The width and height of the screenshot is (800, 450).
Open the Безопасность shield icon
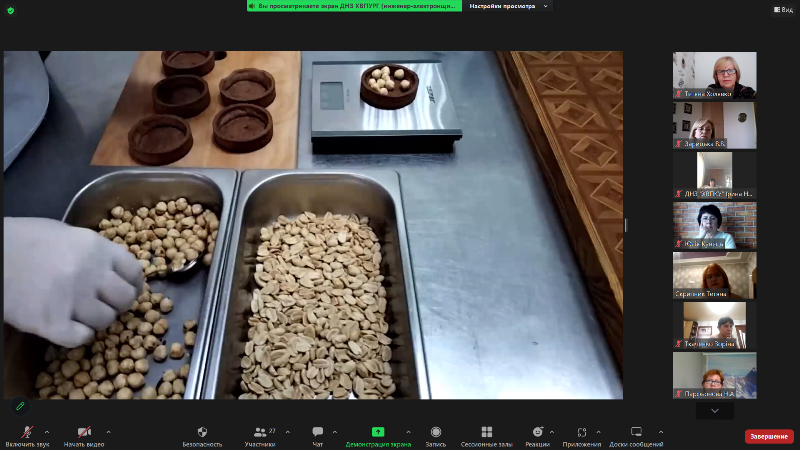coord(202,432)
